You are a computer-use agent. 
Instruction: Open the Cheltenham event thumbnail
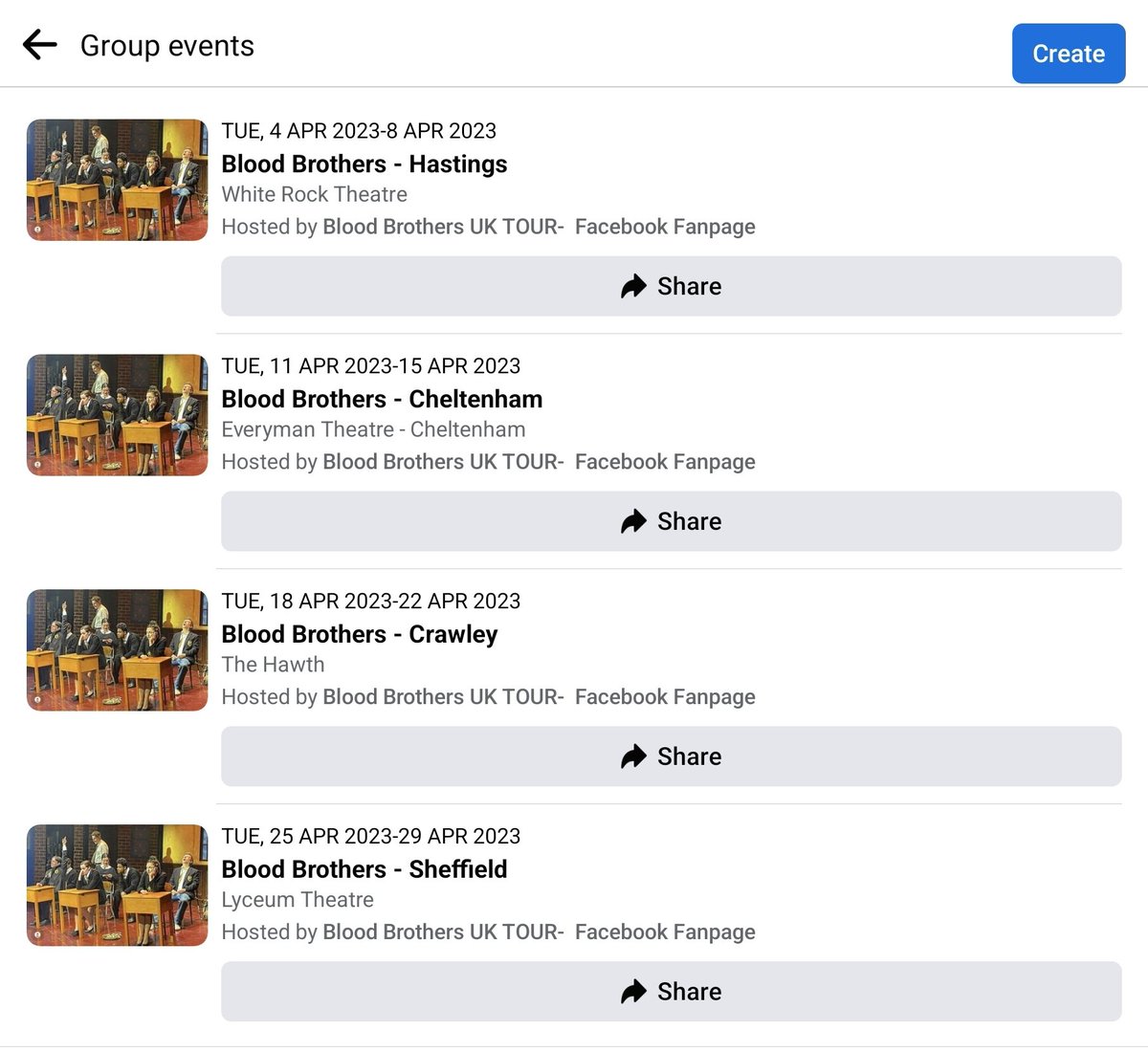[x=117, y=415]
